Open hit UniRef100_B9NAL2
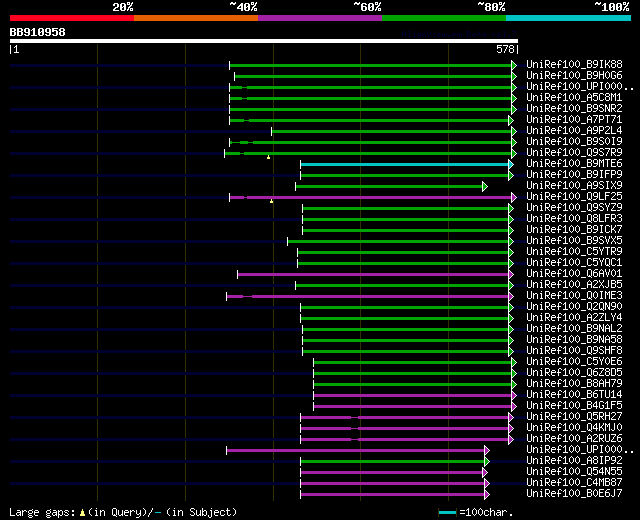Image resolution: width=640 pixels, height=520 pixels. click(x=574, y=329)
